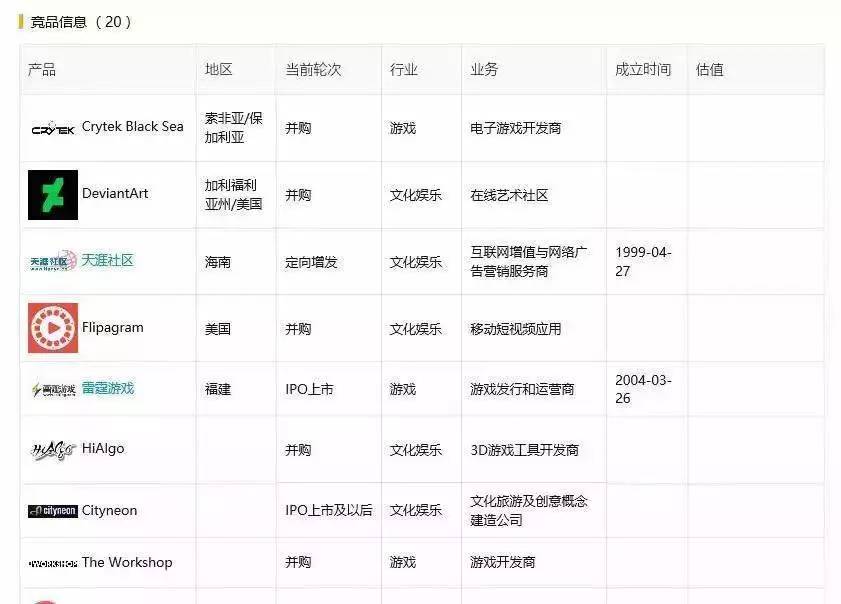The image size is (841, 604).
Task: Click the 成立时间 column header
Action: [643, 69]
